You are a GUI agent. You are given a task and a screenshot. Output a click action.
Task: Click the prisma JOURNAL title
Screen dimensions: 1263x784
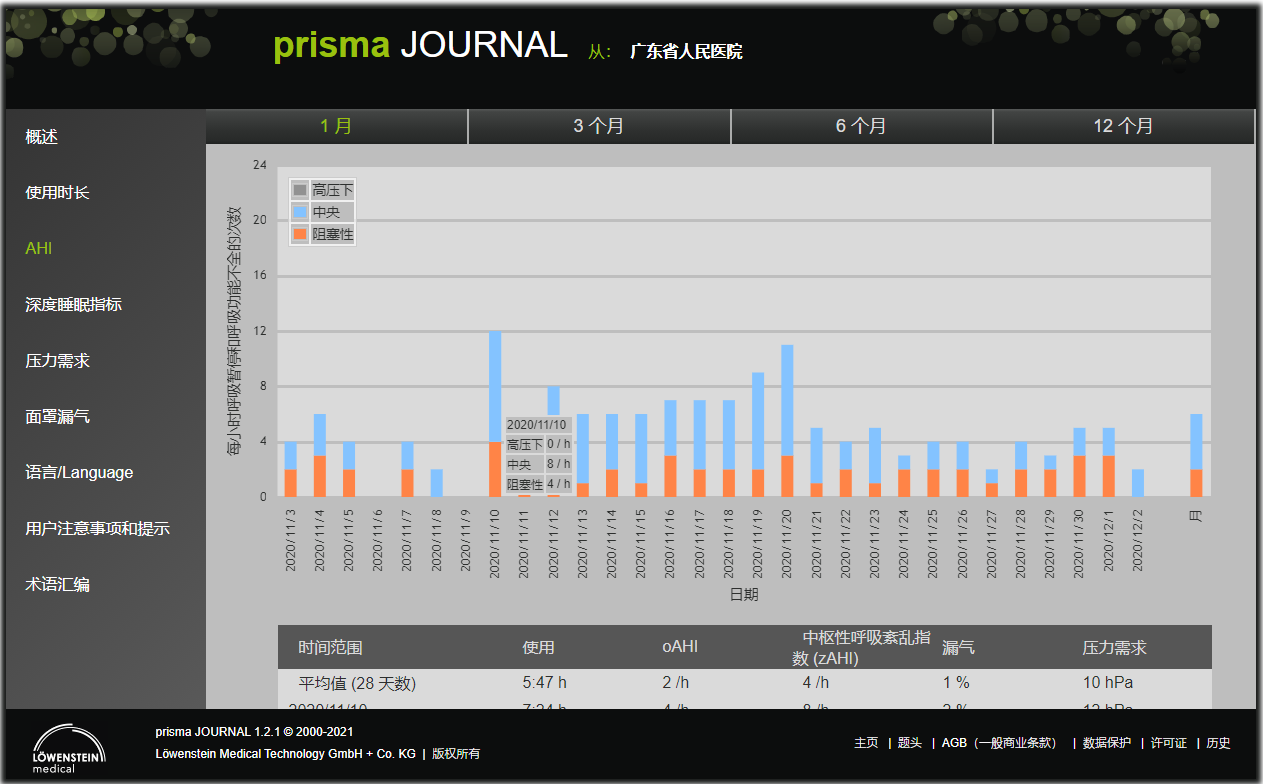[x=420, y=45]
